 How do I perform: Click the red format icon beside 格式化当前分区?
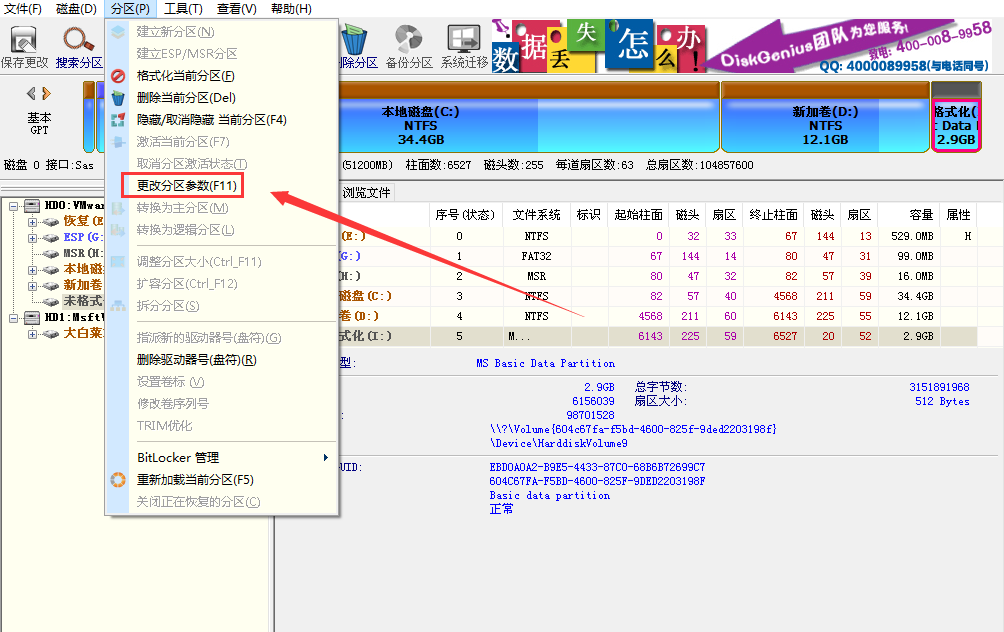[x=118, y=76]
